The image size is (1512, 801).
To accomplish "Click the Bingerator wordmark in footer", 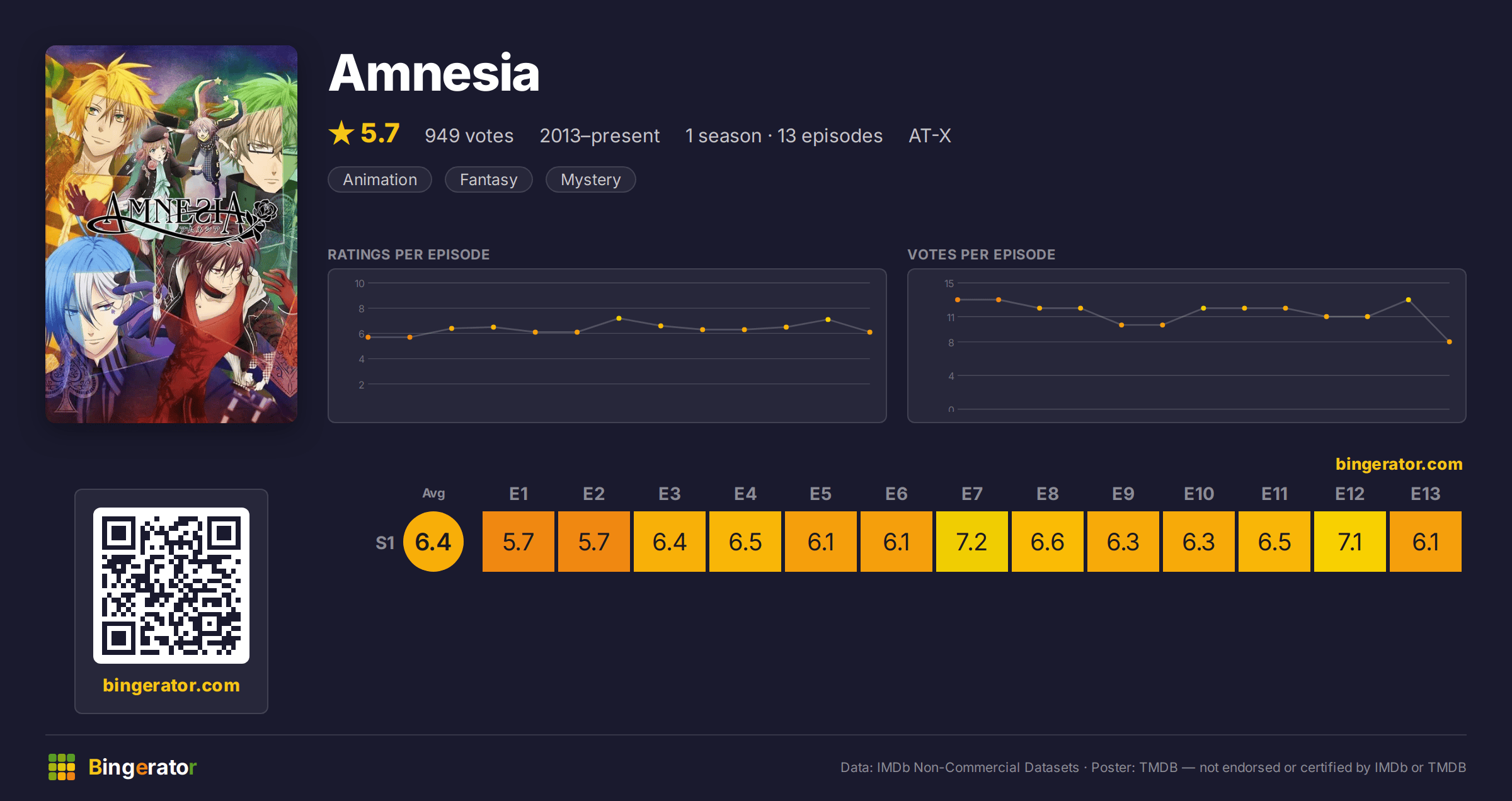I will coord(142,767).
